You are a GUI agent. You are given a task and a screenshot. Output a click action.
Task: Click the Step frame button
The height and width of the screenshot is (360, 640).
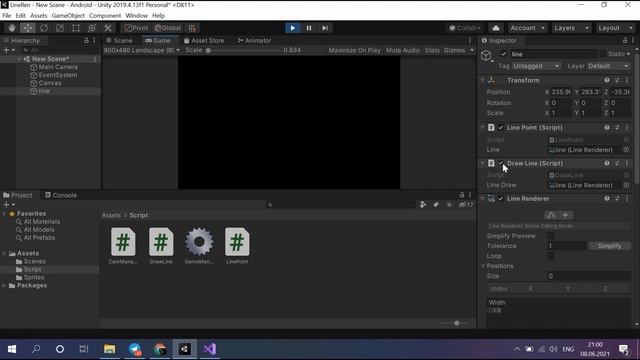coord(324,28)
